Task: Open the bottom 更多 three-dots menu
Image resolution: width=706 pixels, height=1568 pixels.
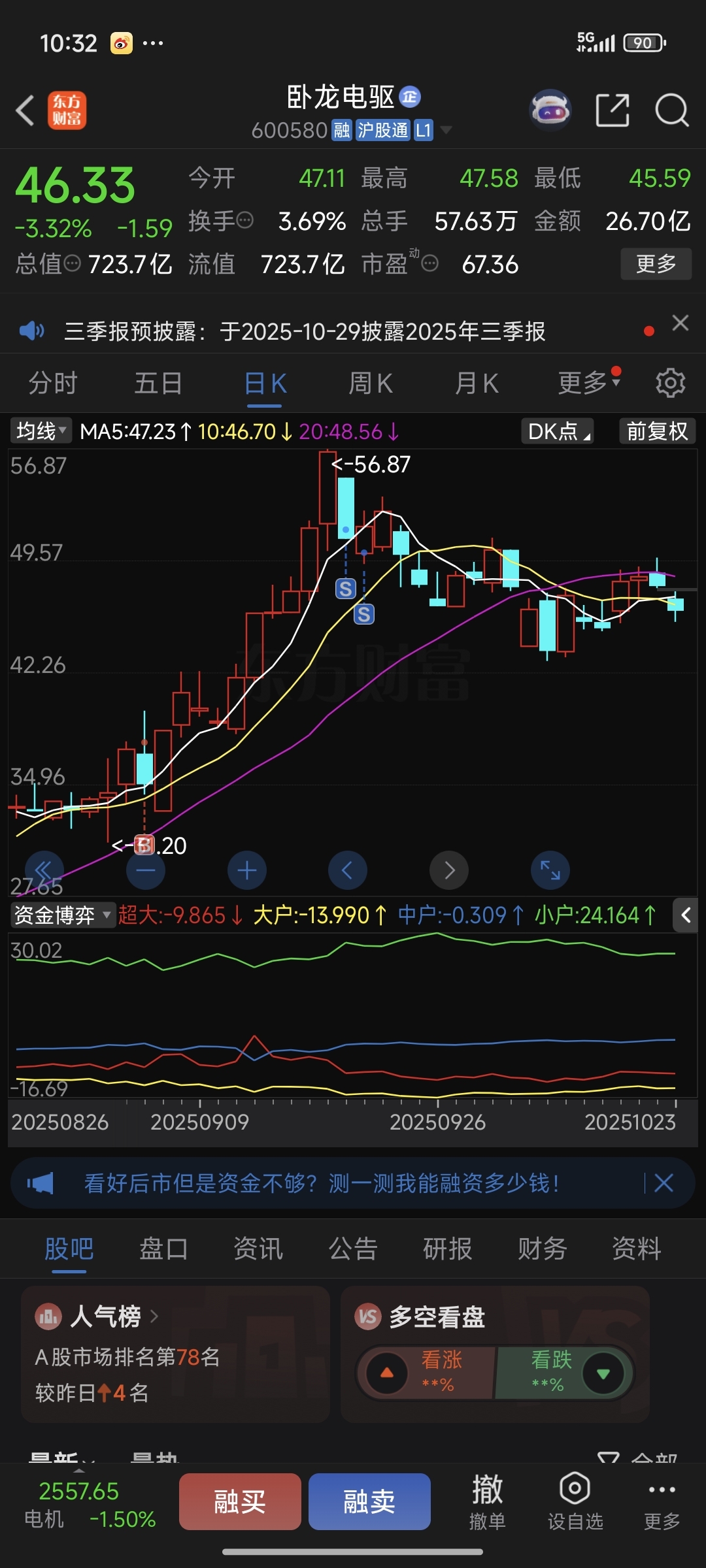Action: point(662,1501)
